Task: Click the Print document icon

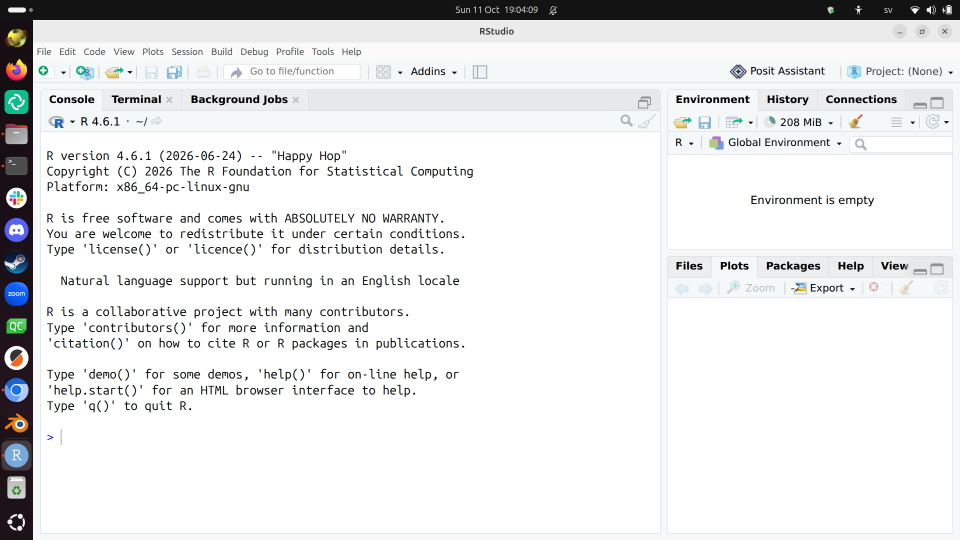Action: click(203, 72)
